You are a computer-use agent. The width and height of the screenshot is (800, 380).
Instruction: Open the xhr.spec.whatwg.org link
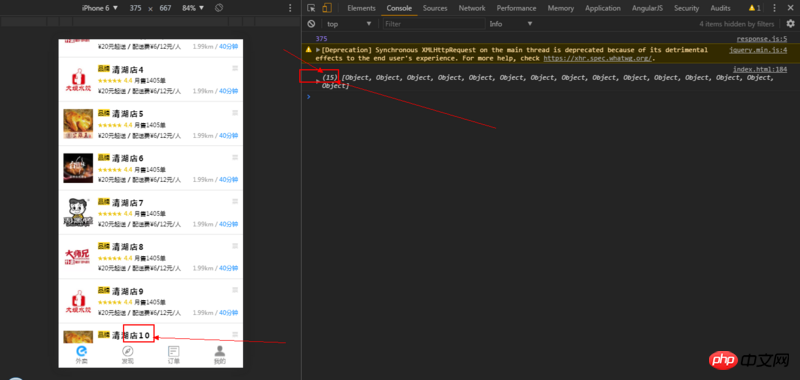click(597, 58)
